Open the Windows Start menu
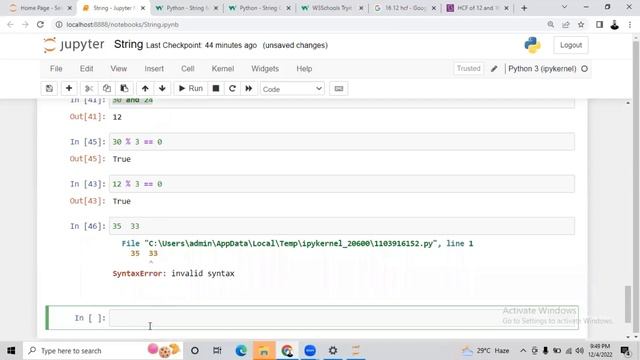This screenshot has height=360, width=640. tap(11, 351)
